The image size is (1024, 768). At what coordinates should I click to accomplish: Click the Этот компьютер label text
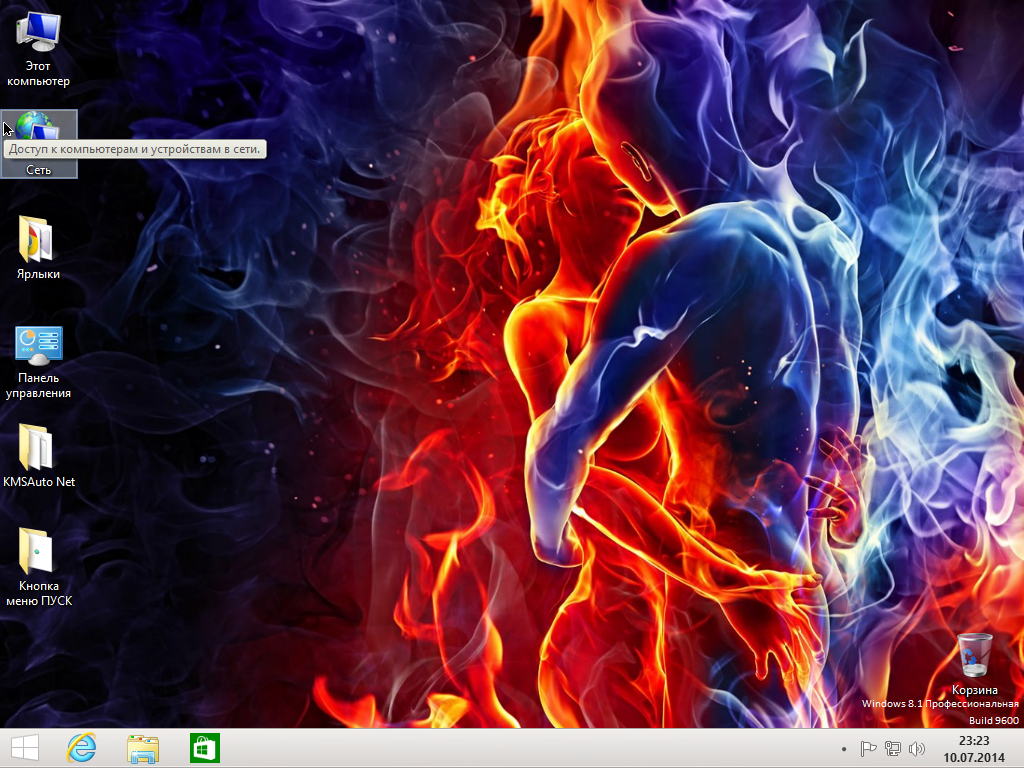click(38, 73)
